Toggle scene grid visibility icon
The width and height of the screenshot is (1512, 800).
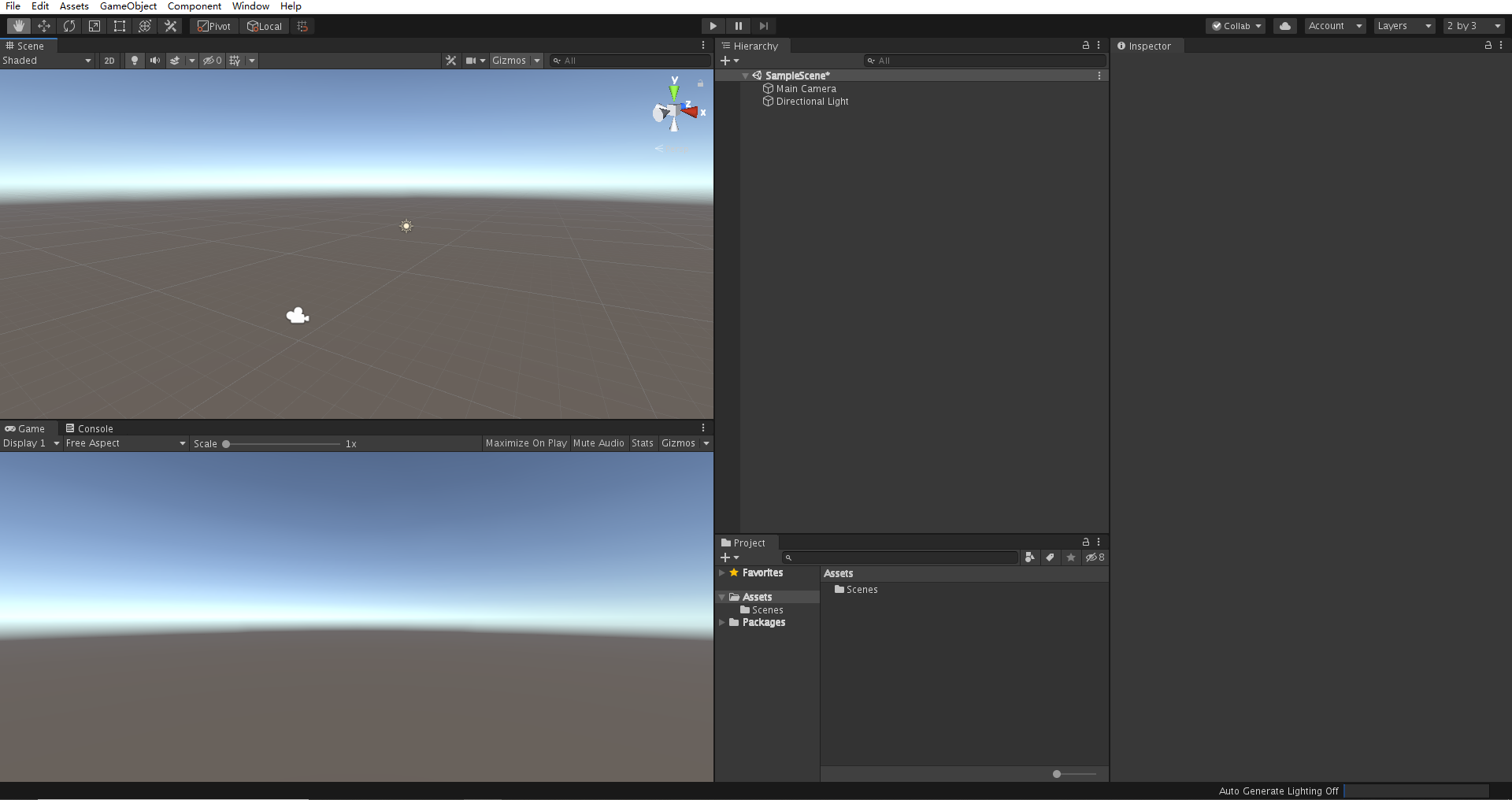(x=235, y=61)
